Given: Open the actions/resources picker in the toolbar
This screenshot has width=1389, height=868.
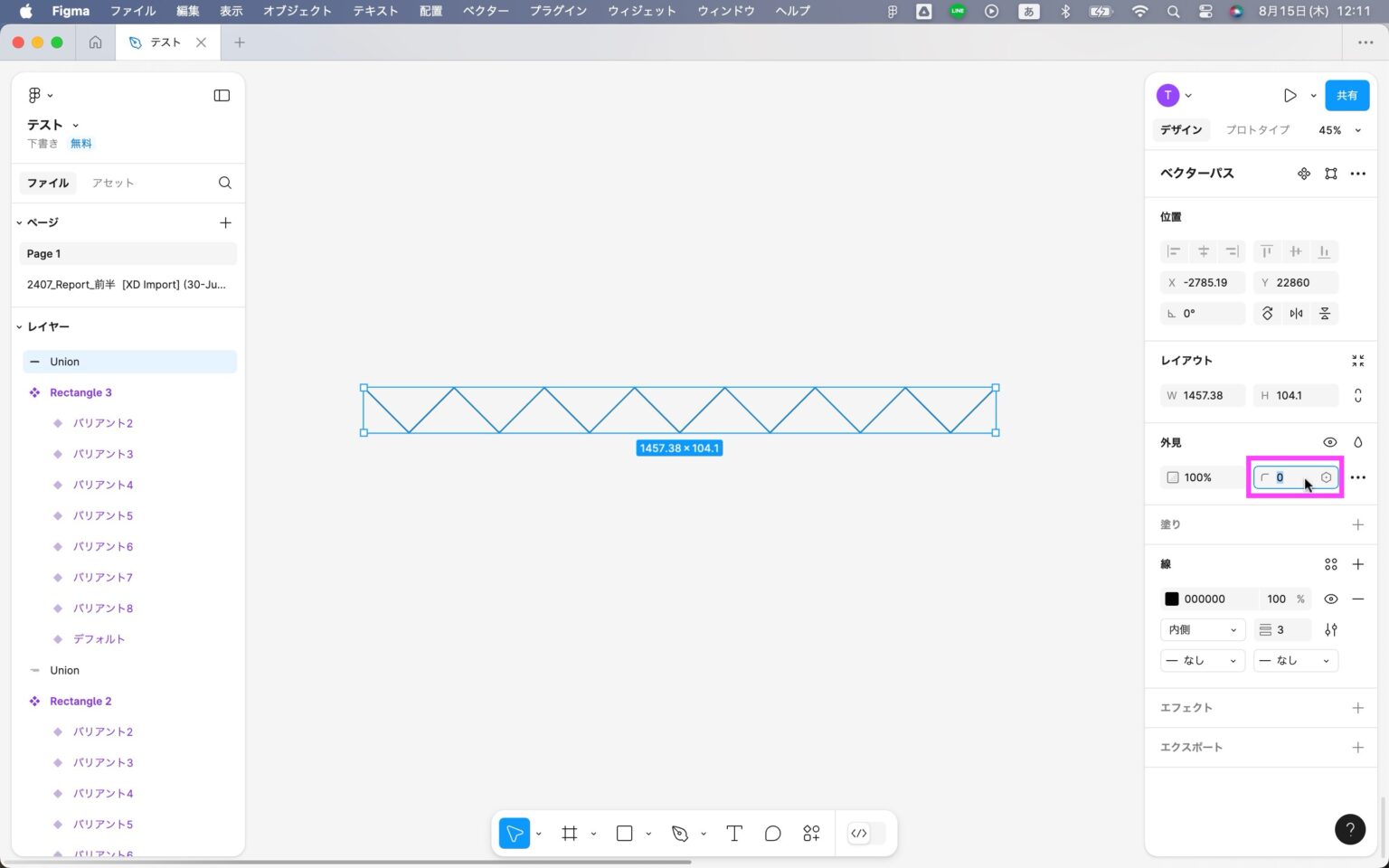Looking at the screenshot, I should coord(810,833).
